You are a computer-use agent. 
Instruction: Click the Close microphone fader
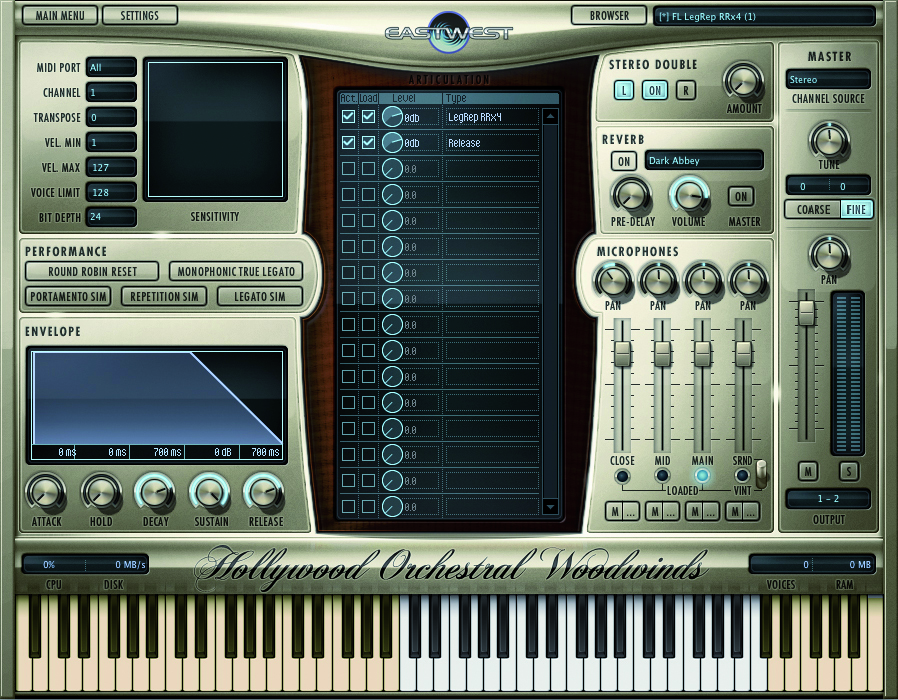point(622,353)
